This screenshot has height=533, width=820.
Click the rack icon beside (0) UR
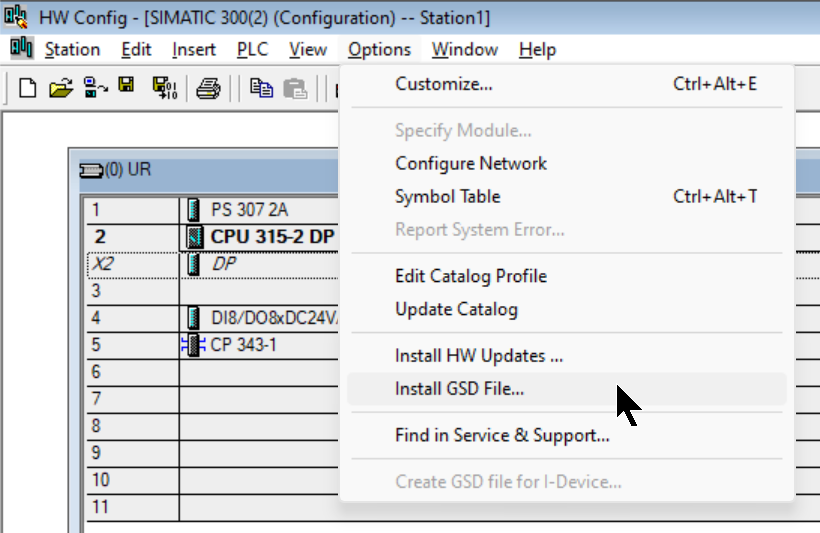pyautogui.click(x=91, y=170)
